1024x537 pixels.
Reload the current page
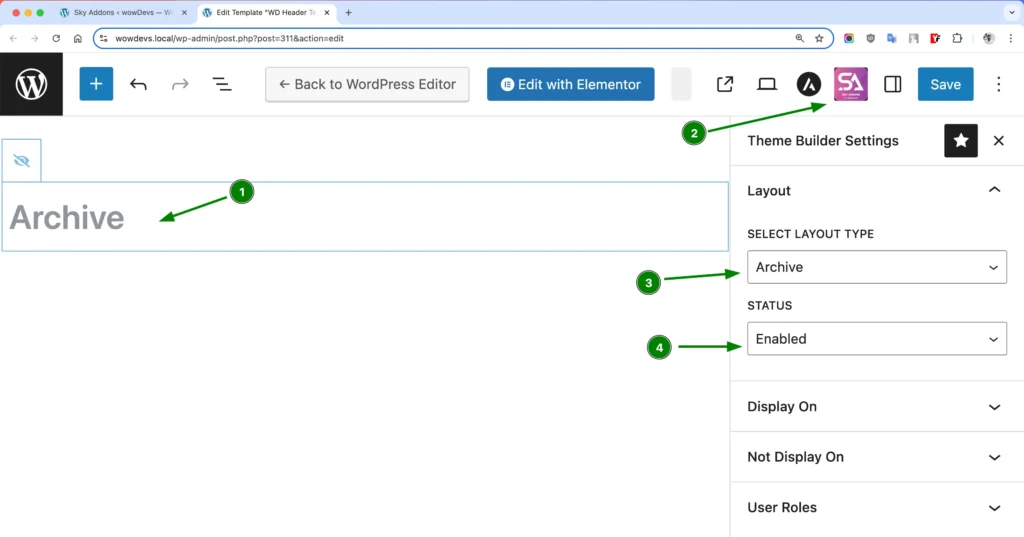click(56, 39)
